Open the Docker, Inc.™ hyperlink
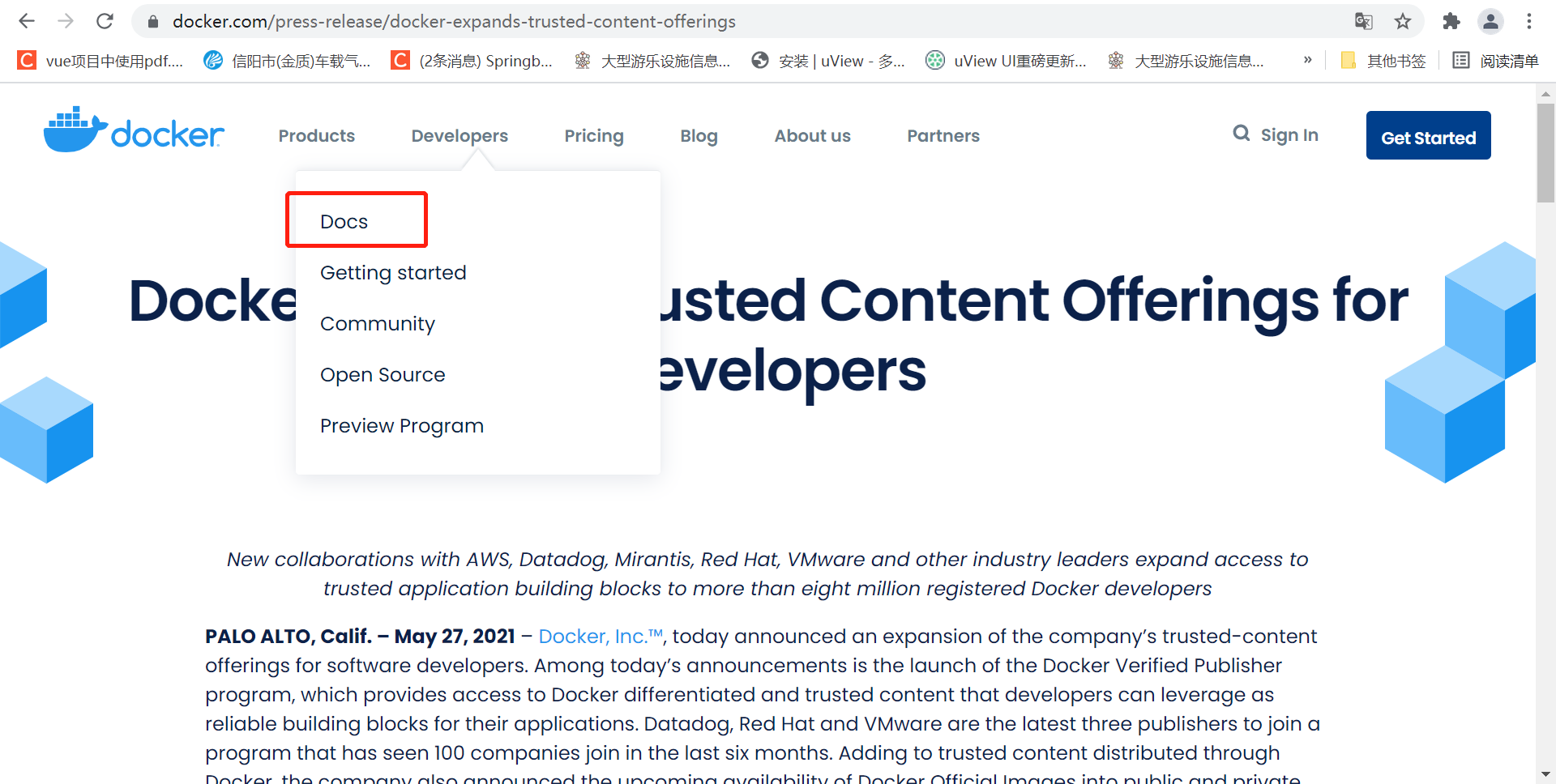 click(601, 637)
